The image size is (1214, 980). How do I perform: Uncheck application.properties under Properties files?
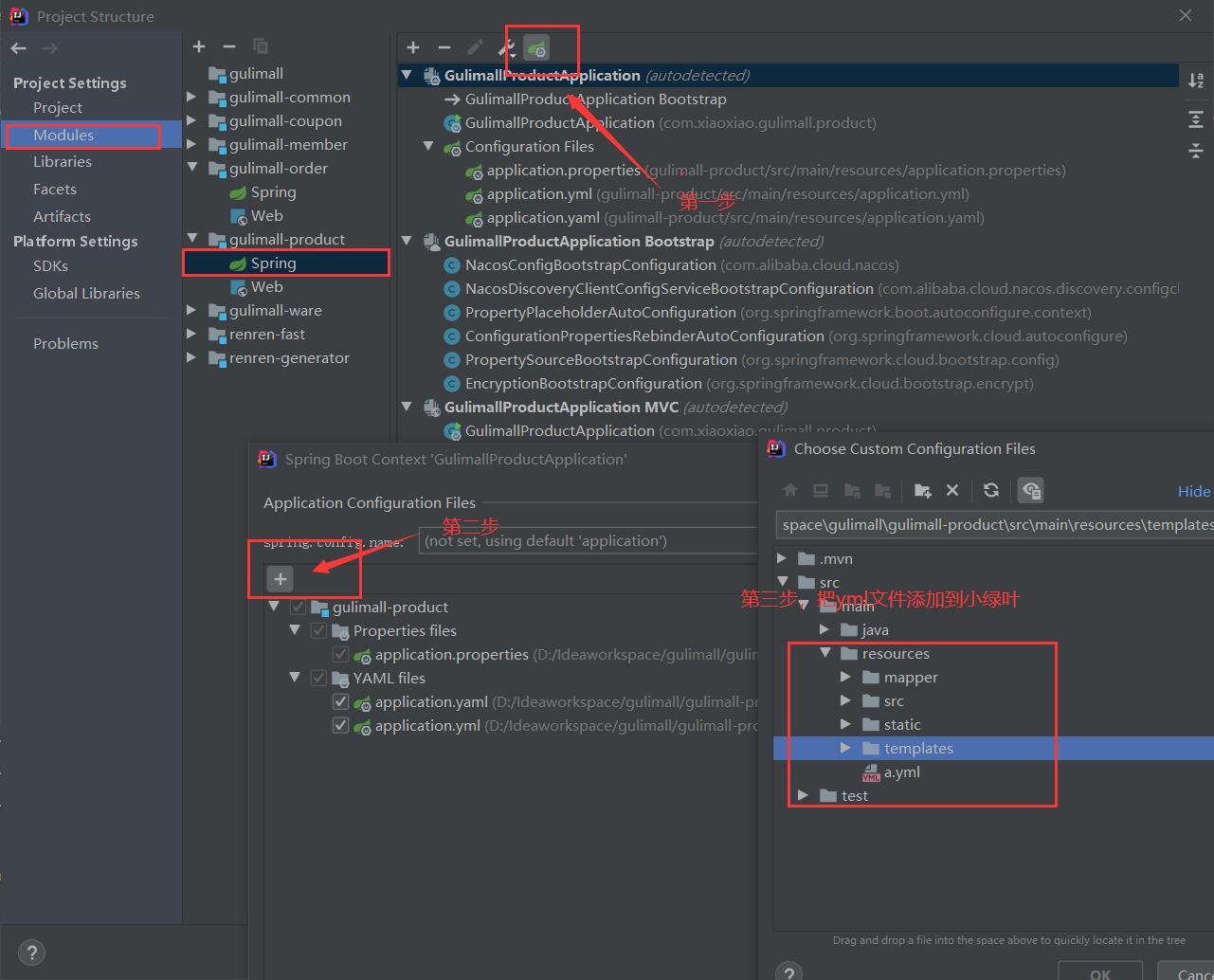340,654
